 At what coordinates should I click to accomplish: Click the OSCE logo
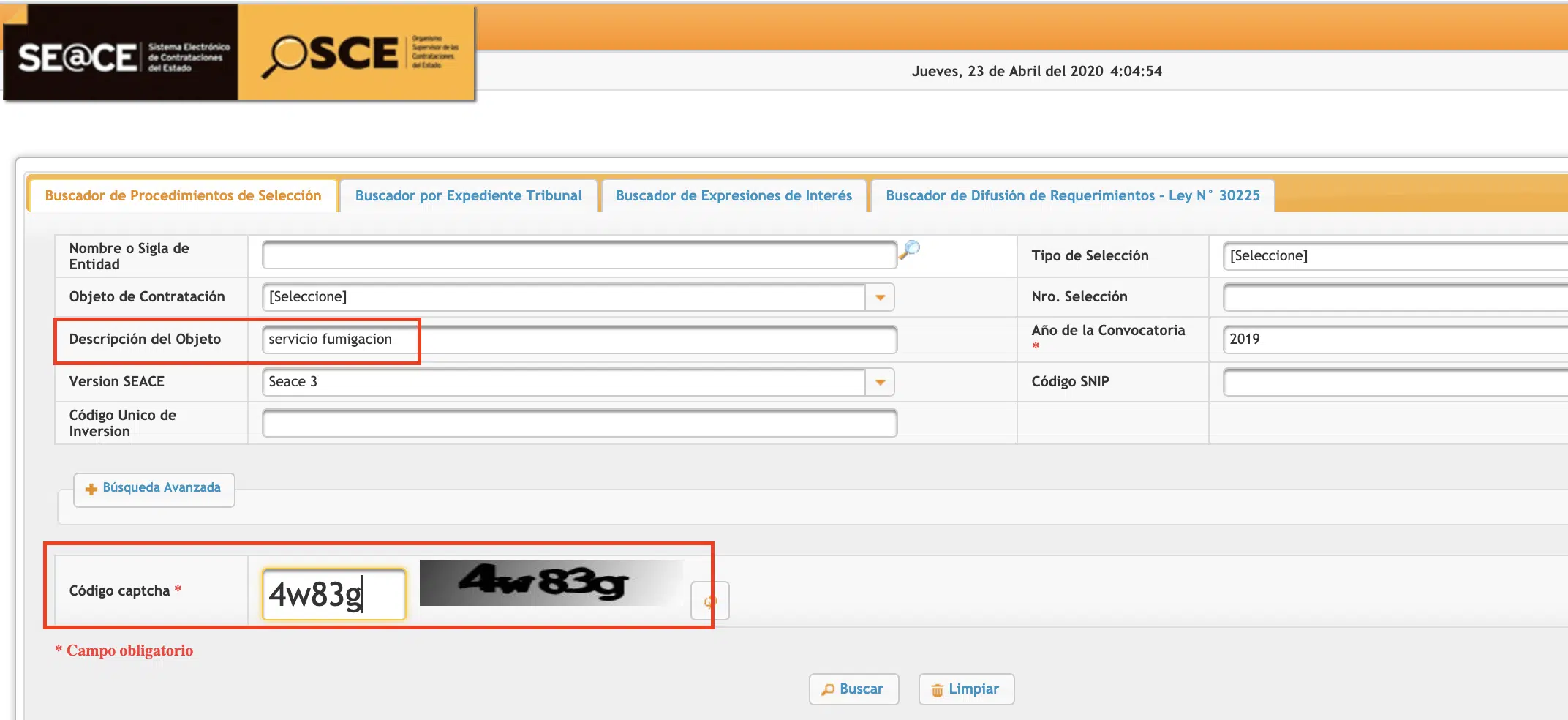356,53
